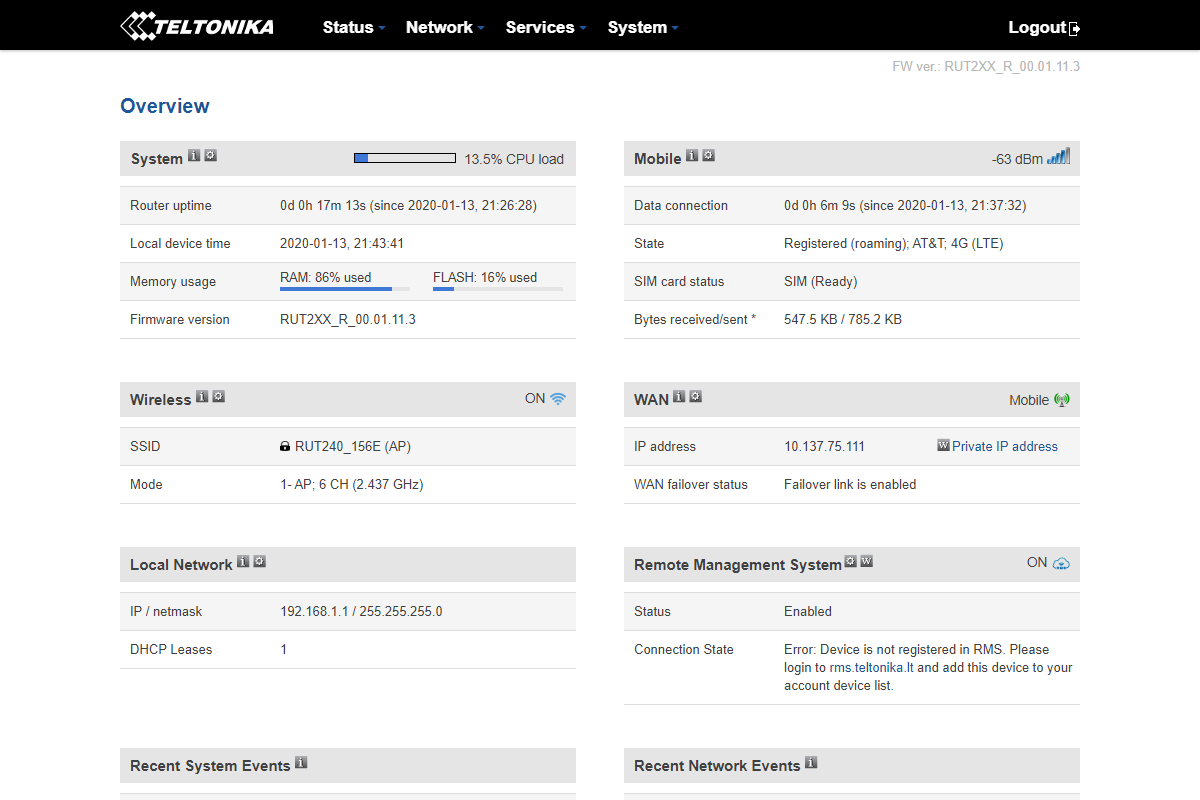Click the Mobile panel info icon
This screenshot has width=1200, height=800.
point(692,156)
